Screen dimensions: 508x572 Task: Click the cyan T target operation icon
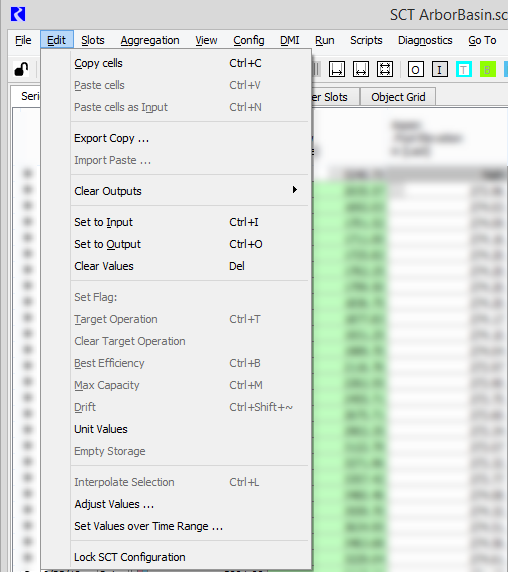(464, 69)
